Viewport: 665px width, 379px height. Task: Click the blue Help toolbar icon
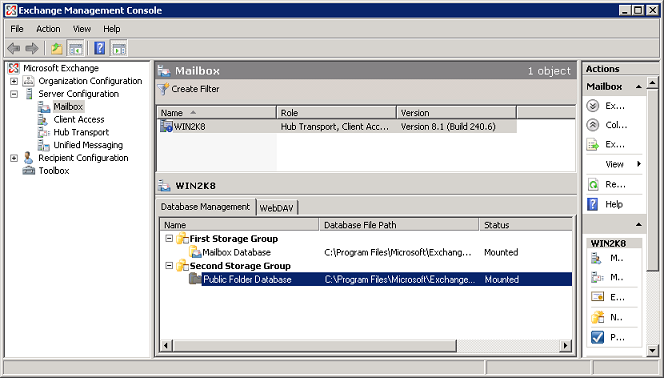(100, 48)
